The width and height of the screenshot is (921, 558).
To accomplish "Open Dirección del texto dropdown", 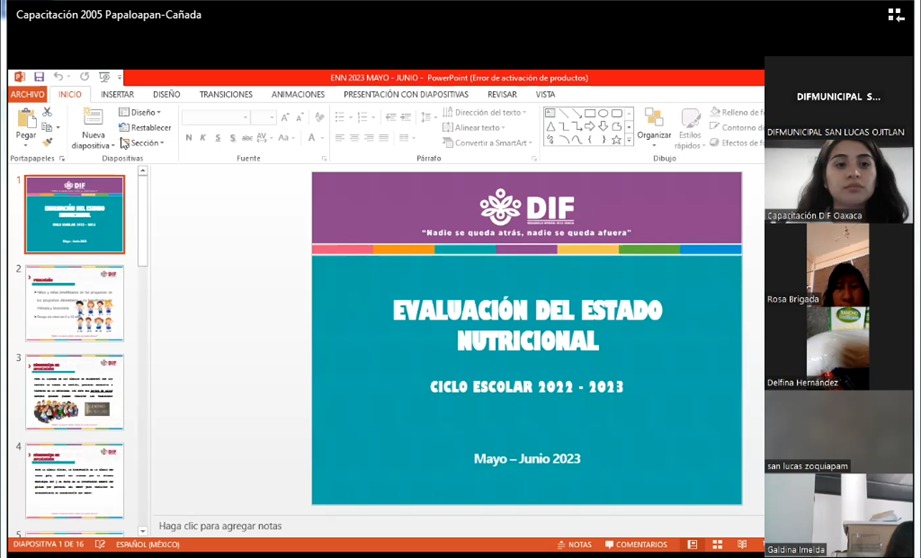I will pyautogui.click(x=485, y=112).
